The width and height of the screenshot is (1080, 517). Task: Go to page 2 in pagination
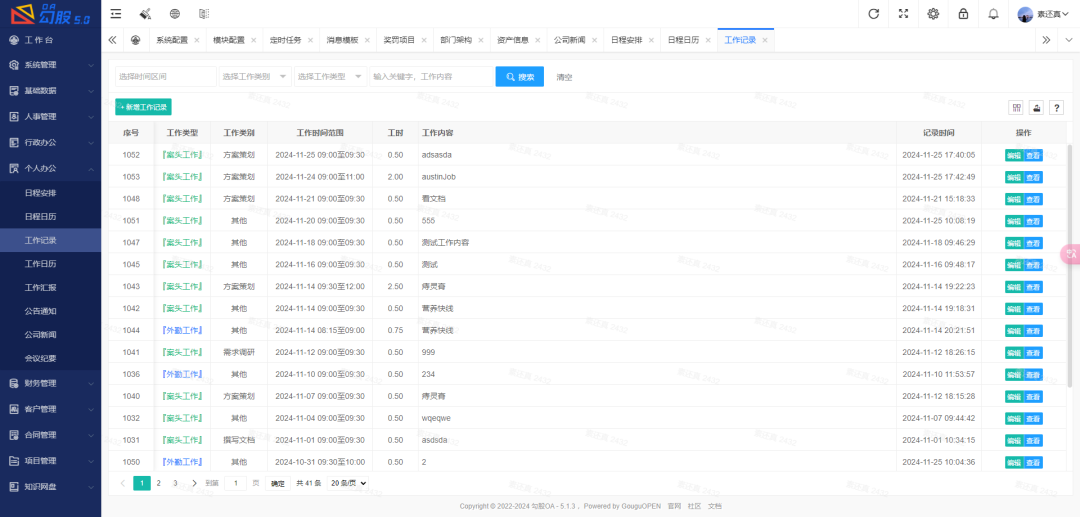pos(158,483)
